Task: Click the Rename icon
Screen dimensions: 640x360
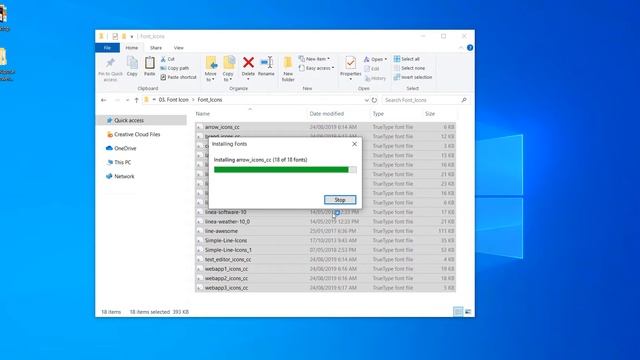Action: pos(266,62)
